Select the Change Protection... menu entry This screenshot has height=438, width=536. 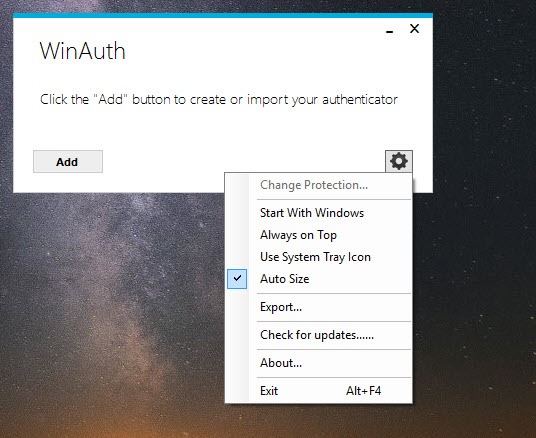(314, 185)
